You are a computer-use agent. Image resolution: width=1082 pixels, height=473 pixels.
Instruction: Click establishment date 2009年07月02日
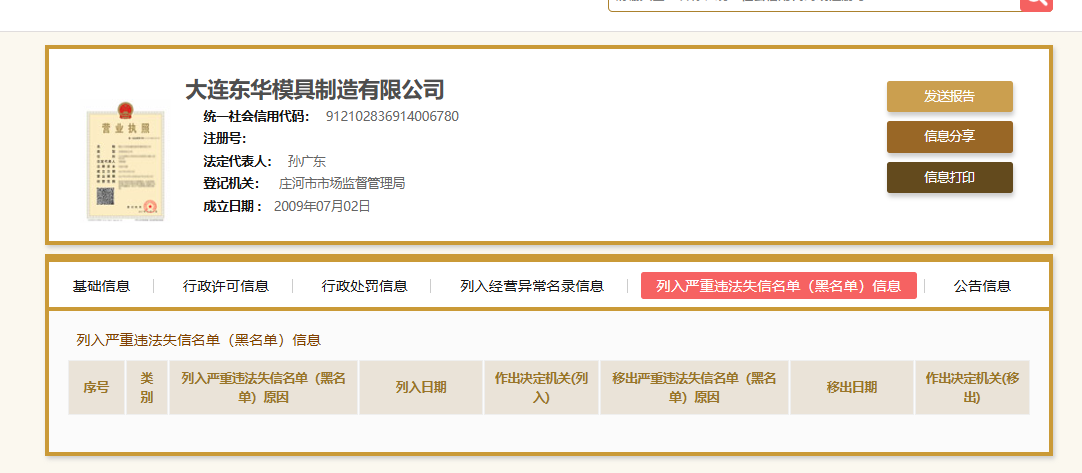tap(322, 206)
